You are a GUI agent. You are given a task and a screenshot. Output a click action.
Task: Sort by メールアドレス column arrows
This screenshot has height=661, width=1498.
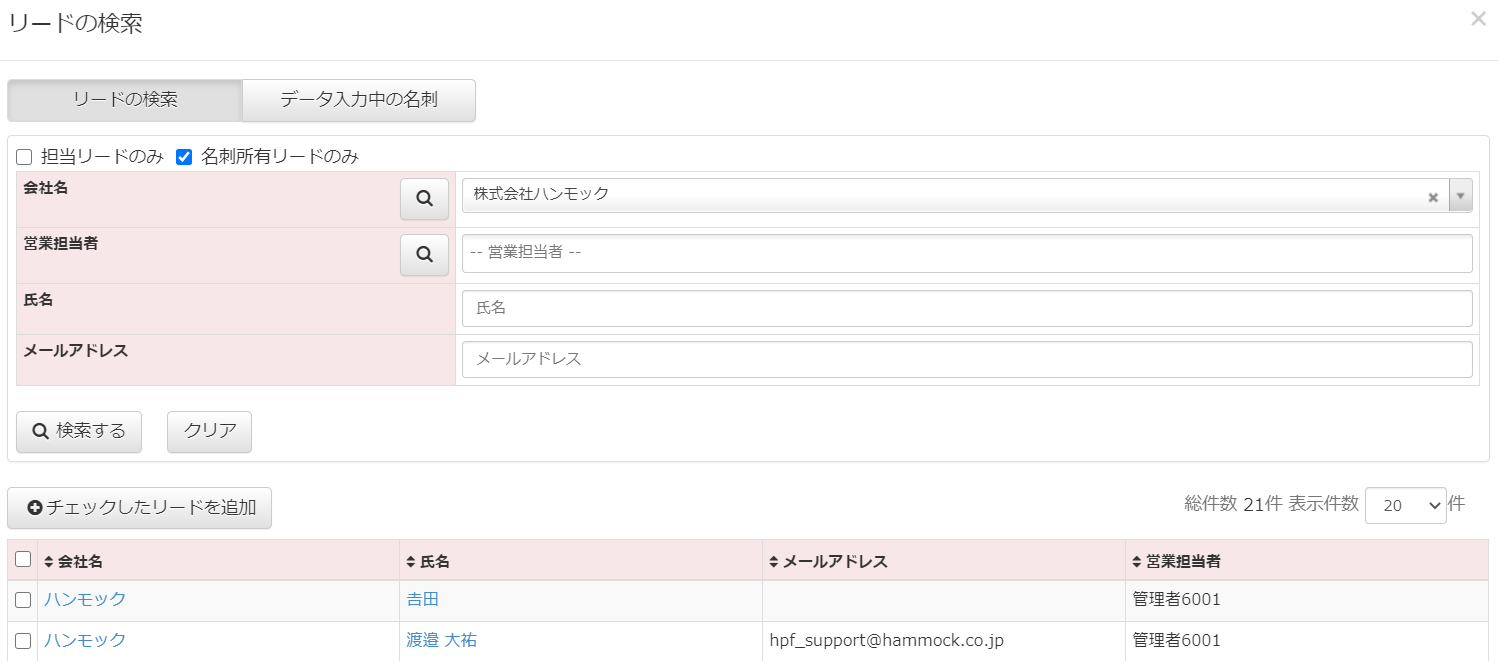[x=774, y=562]
